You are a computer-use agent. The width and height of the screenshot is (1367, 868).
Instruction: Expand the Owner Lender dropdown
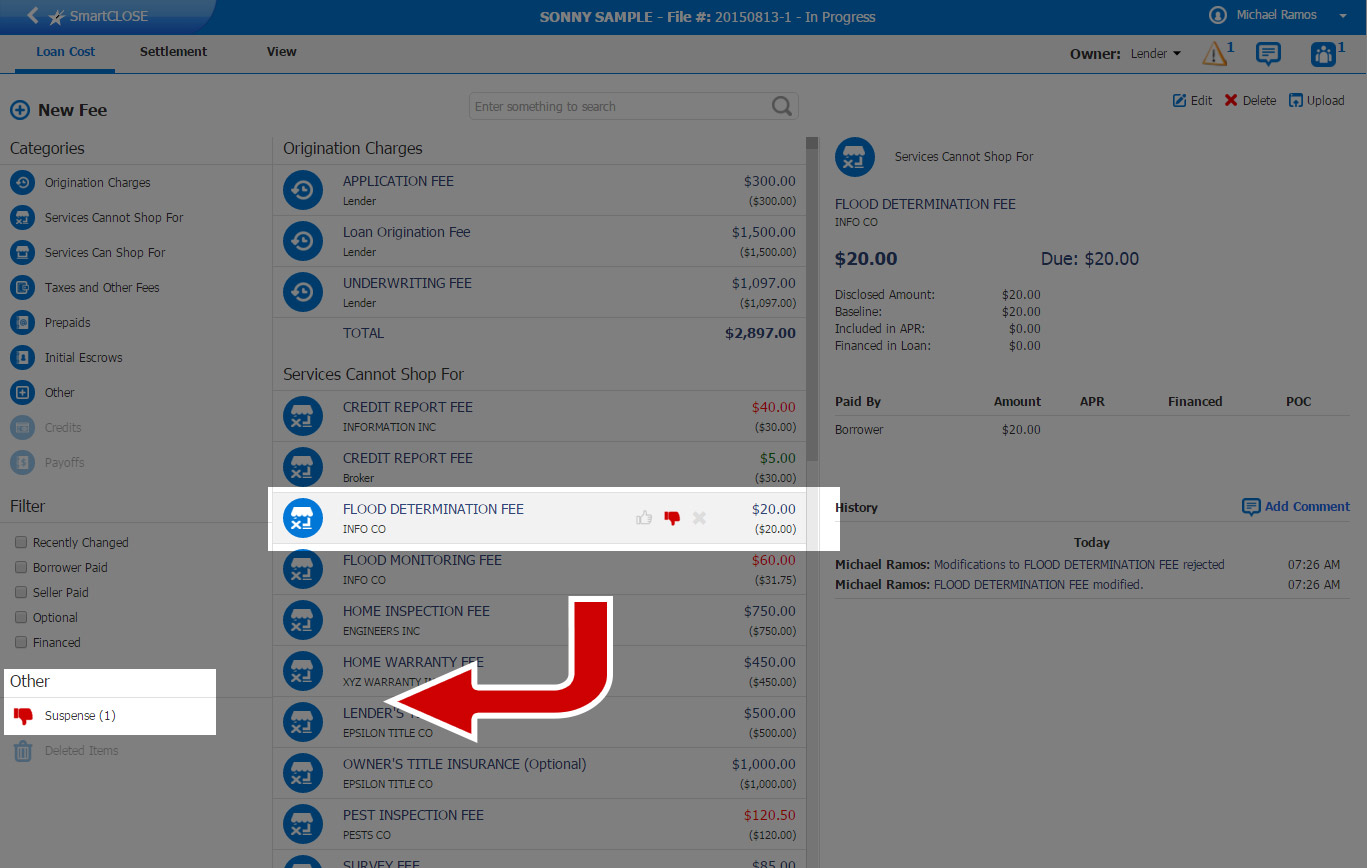coord(1157,54)
